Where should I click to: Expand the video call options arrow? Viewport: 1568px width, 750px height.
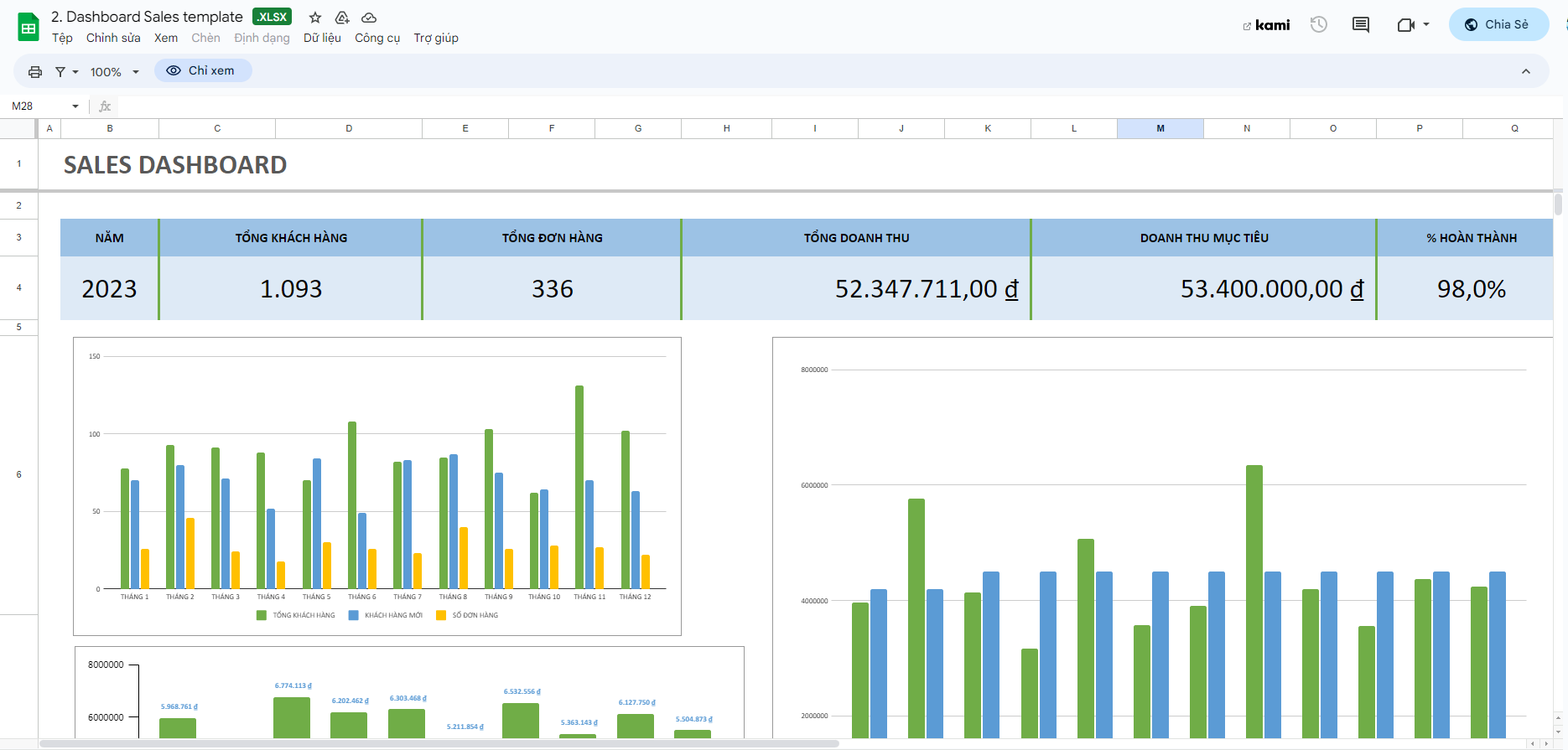pos(1426,24)
